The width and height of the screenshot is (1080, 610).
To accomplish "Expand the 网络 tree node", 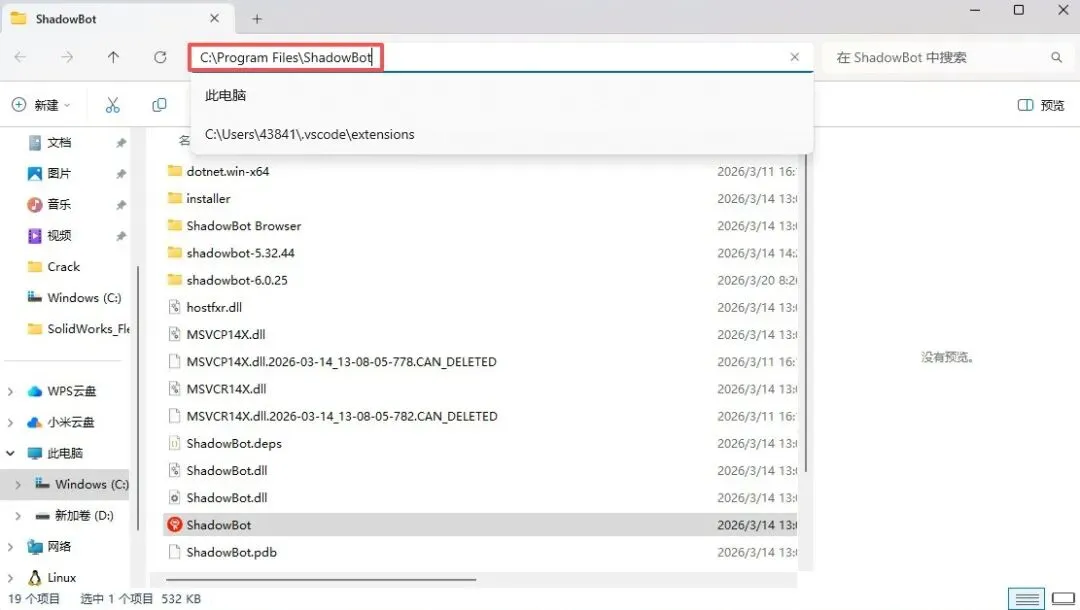I will [x=10, y=547].
